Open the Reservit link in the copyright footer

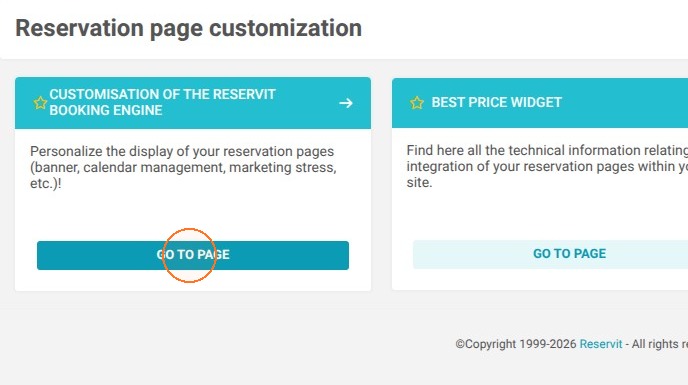click(x=601, y=344)
